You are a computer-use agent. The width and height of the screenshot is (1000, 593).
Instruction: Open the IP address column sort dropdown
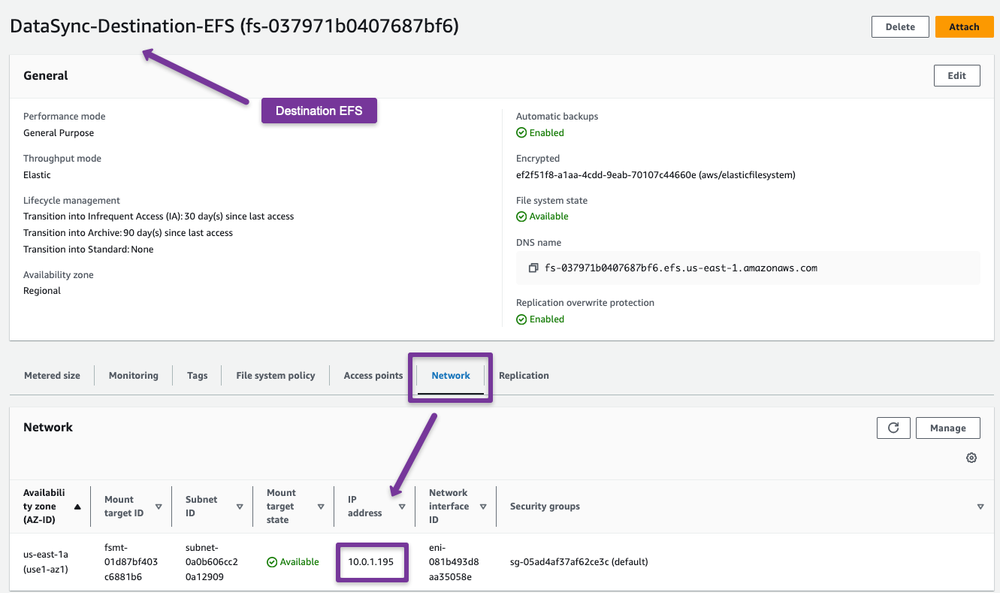click(402, 507)
